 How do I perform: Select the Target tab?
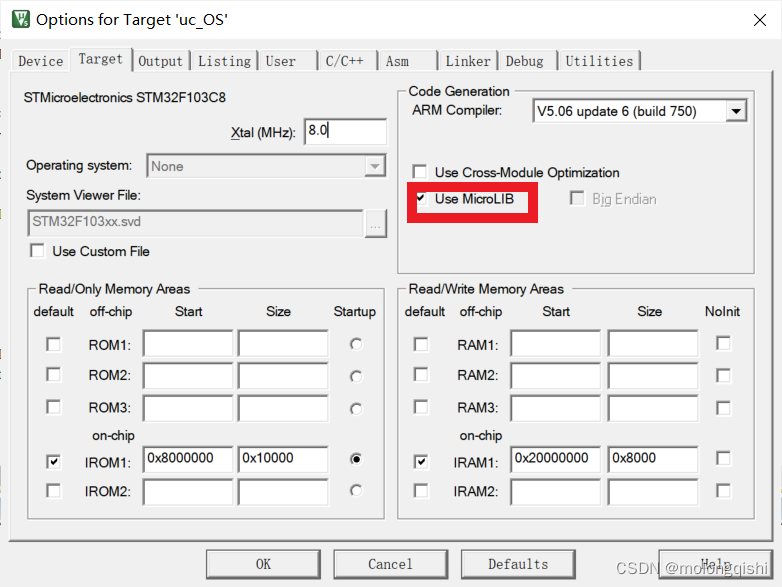pyautogui.click(x=101, y=59)
